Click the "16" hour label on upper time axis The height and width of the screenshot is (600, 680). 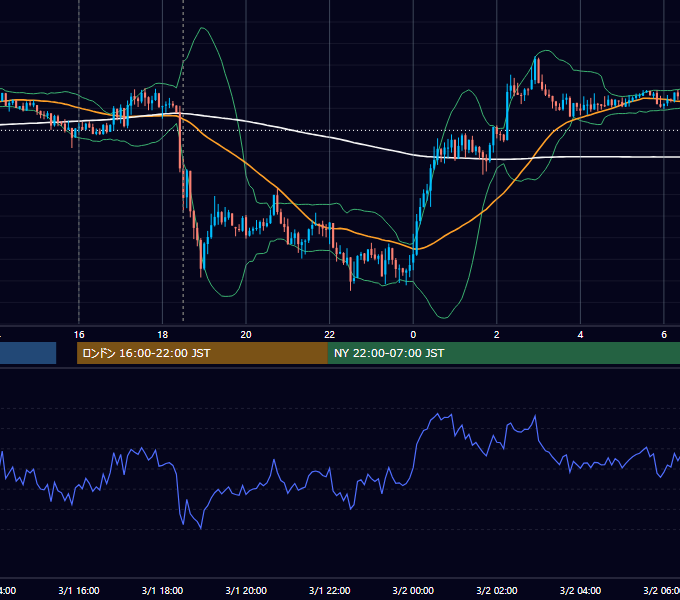(79, 335)
